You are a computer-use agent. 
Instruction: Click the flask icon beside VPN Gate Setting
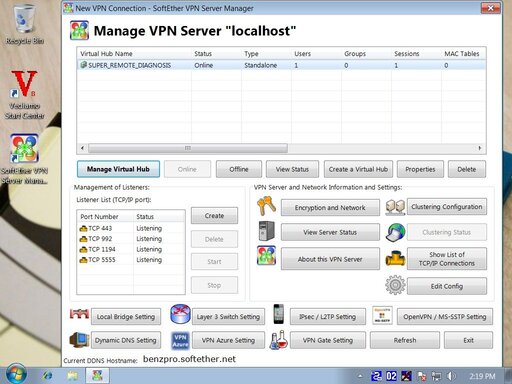click(x=279, y=340)
